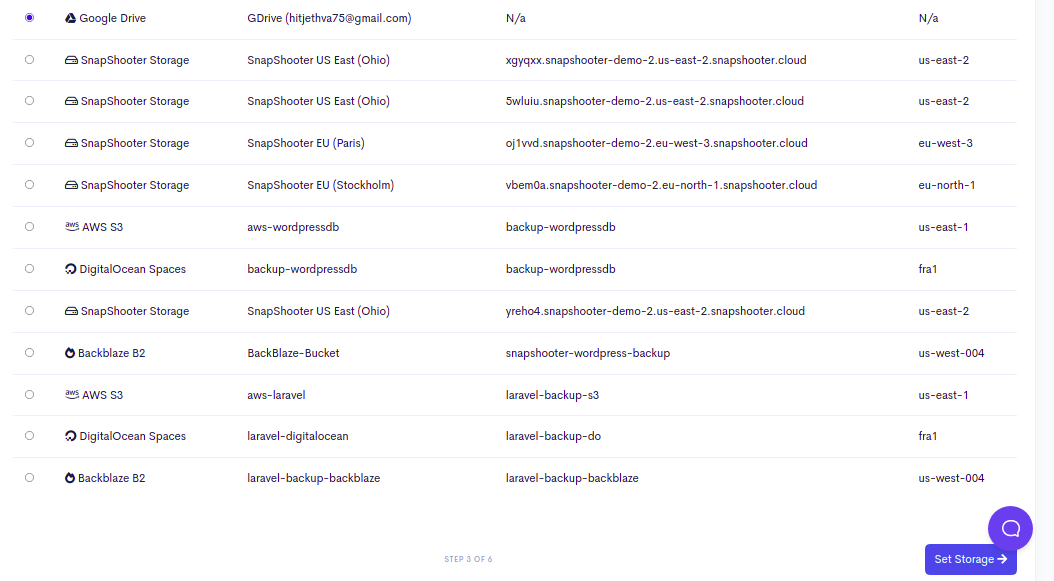Select radio for xgyqxx.snapshooter-demo-2 storage

click(30, 60)
